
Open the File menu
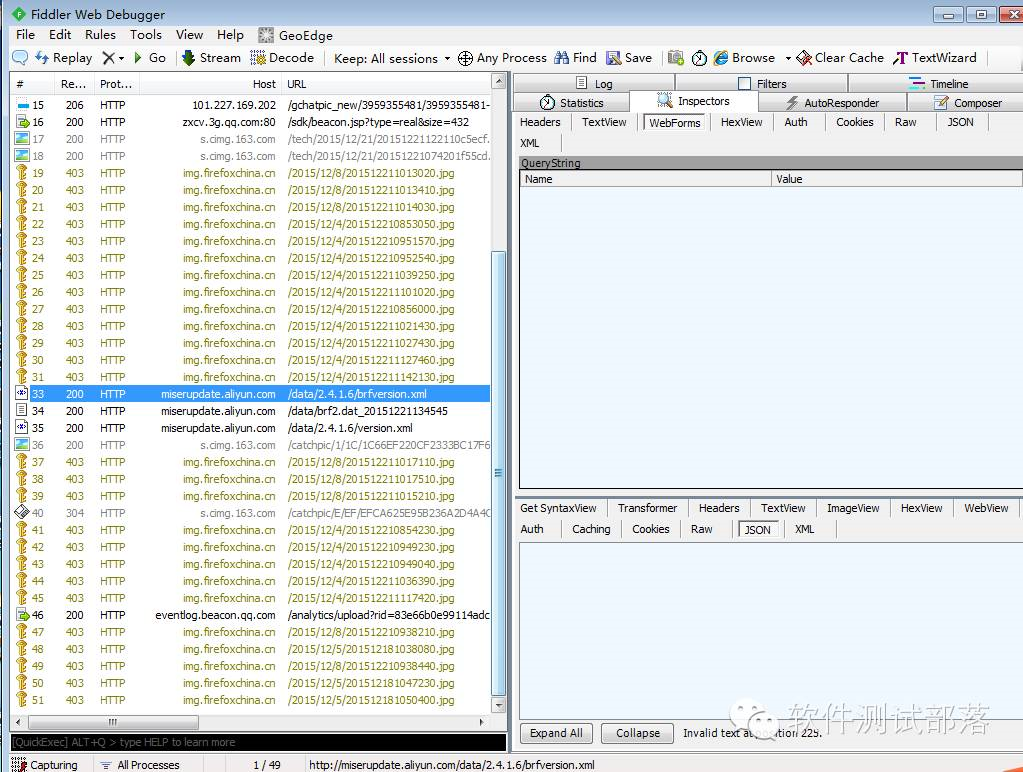[x=25, y=35]
